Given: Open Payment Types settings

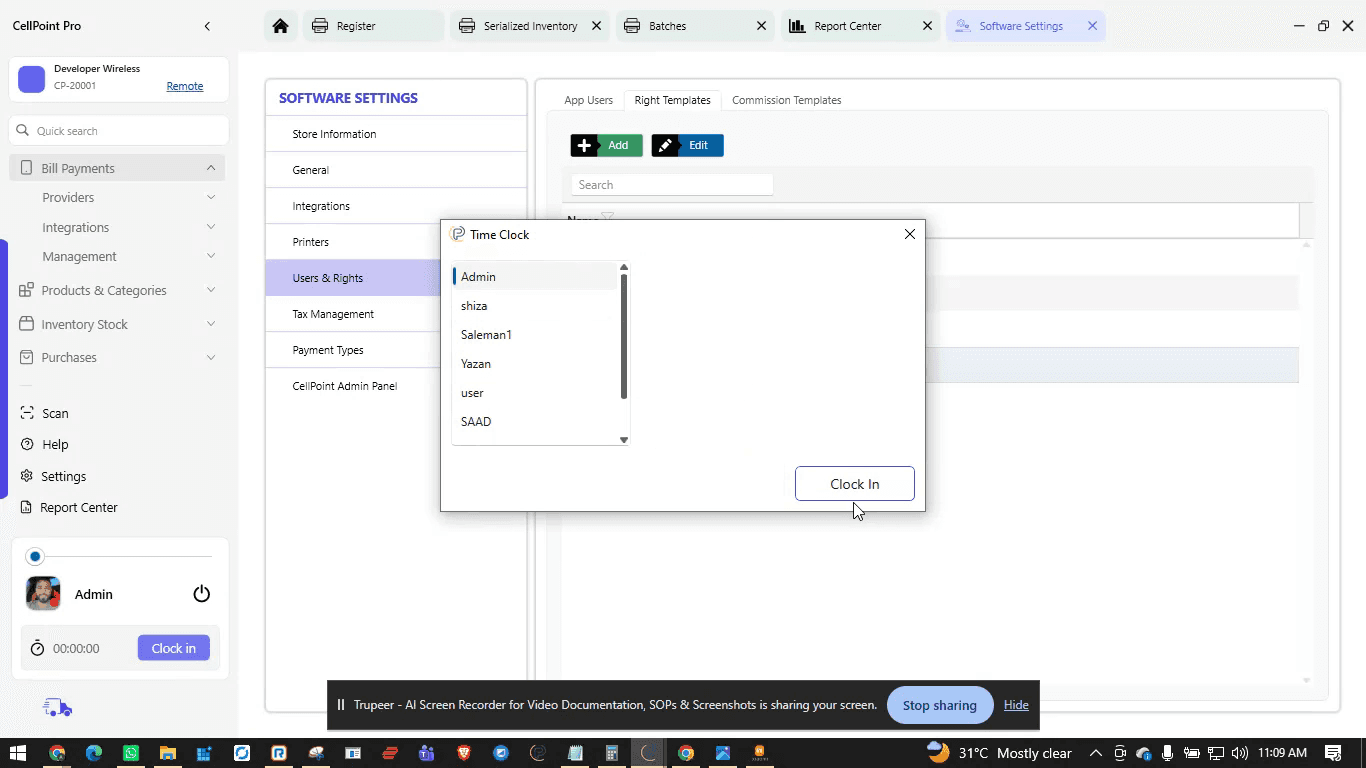Looking at the screenshot, I should [353, 350].
